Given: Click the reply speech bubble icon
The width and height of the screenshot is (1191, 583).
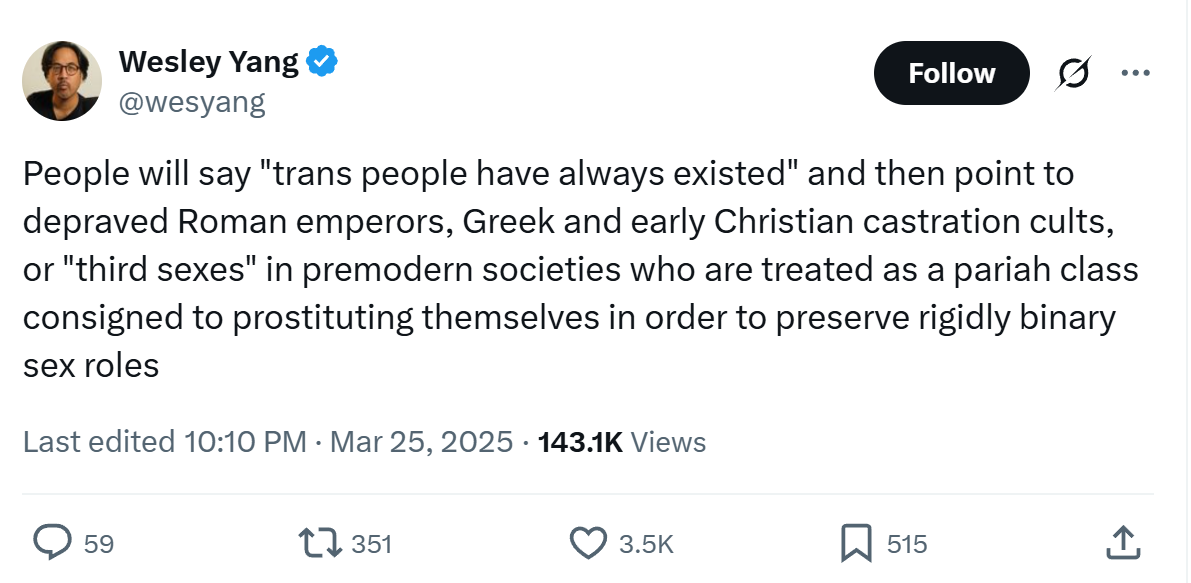Looking at the screenshot, I should point(52,543).
